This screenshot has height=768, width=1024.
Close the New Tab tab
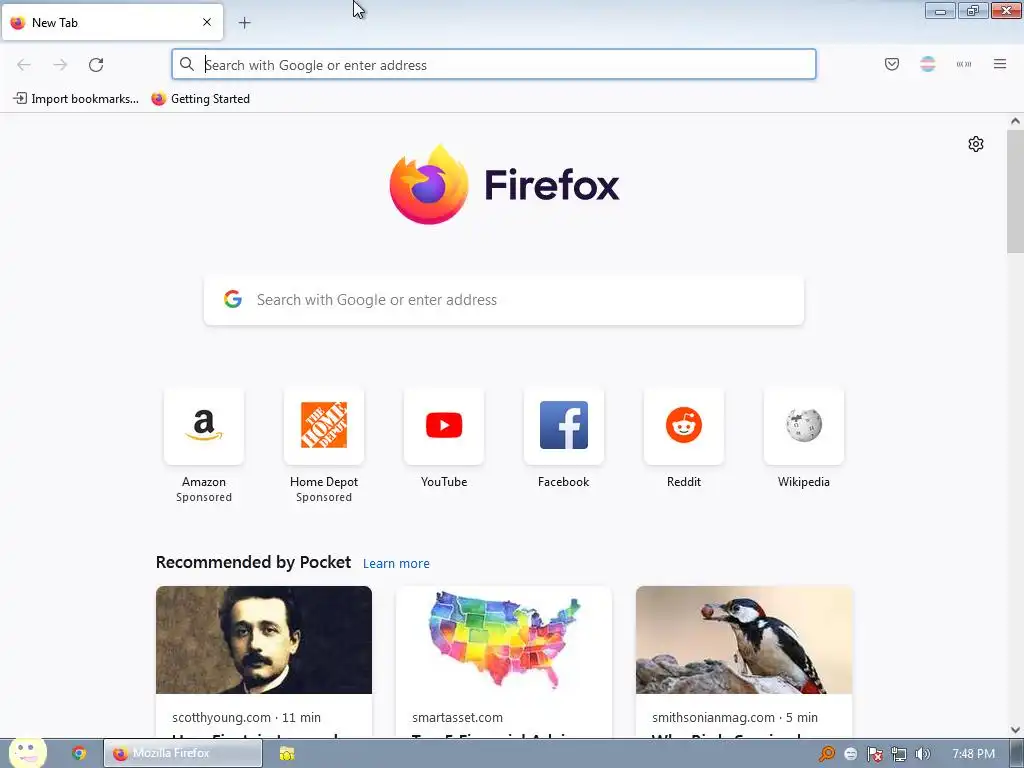click(207, 22)
